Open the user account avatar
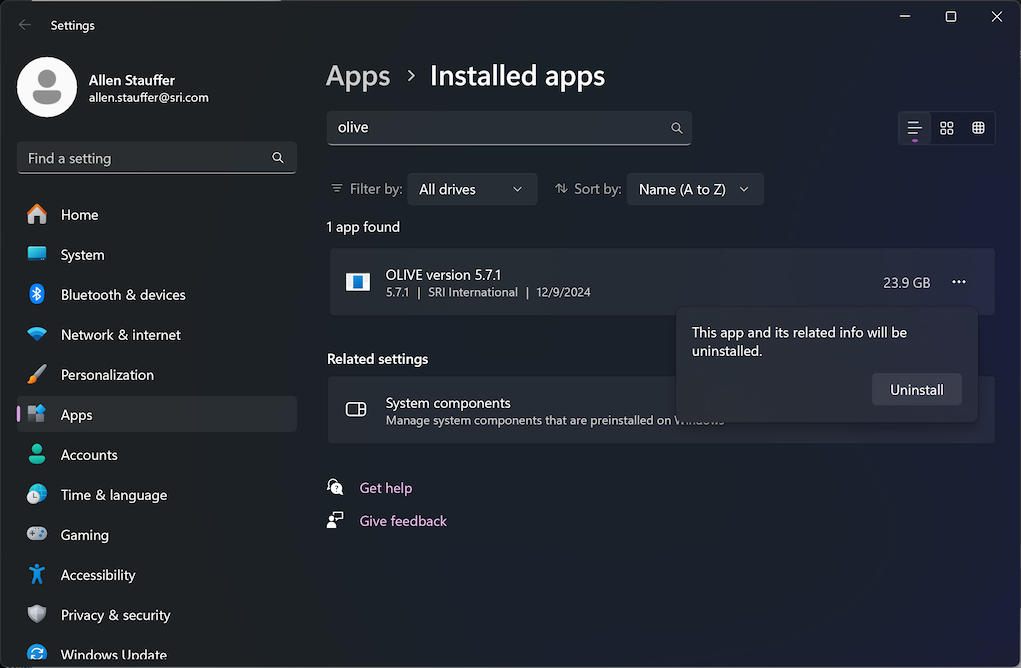 point(47,87)
